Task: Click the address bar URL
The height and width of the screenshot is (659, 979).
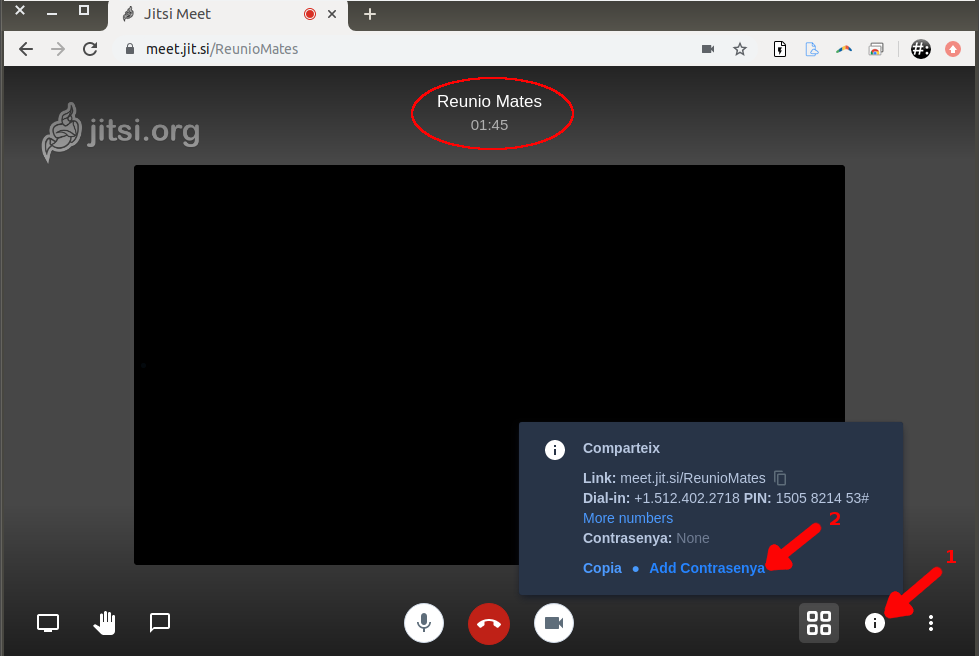Action: click(400, 49)
